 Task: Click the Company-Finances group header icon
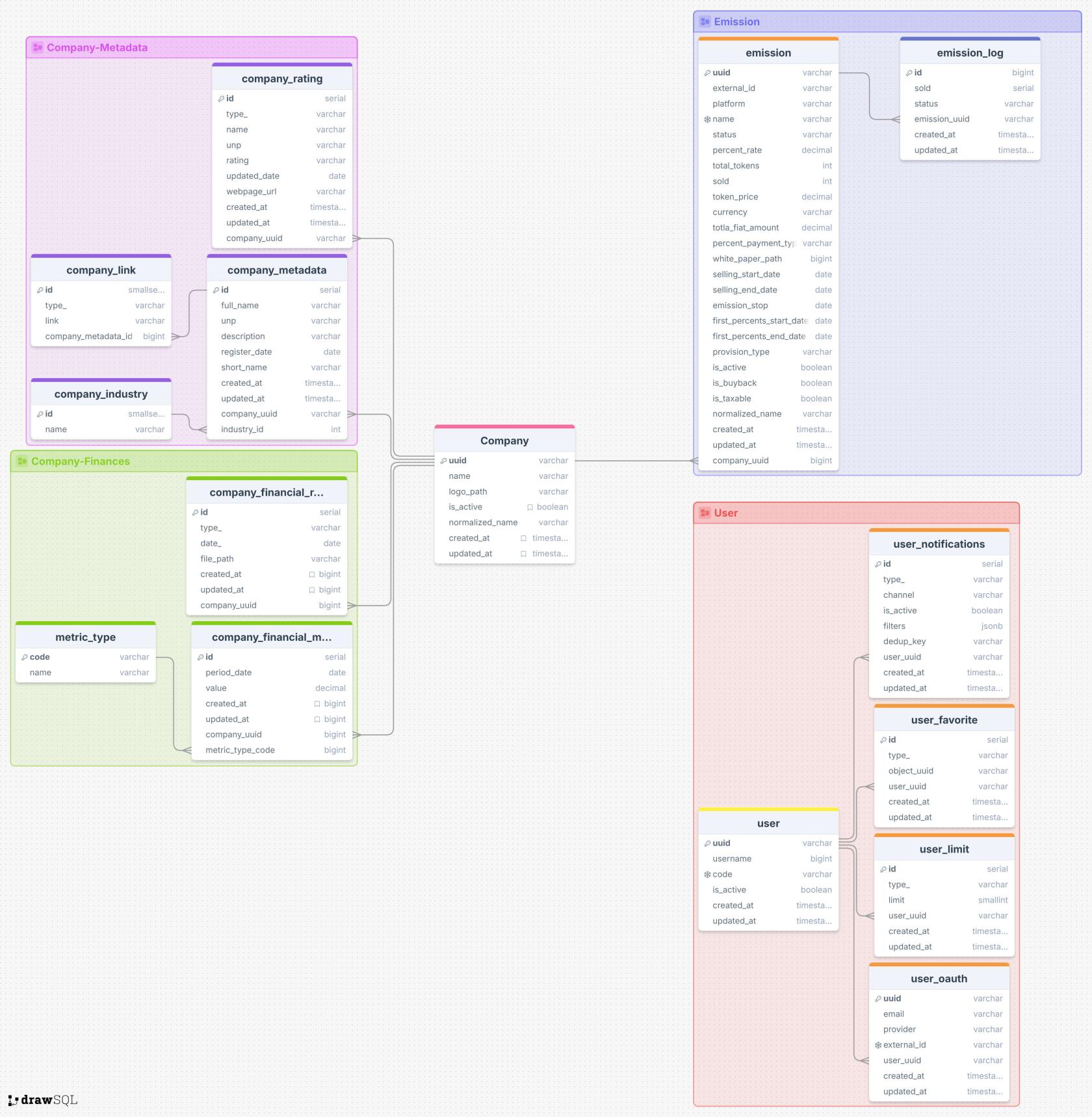[x=21, y=461]
